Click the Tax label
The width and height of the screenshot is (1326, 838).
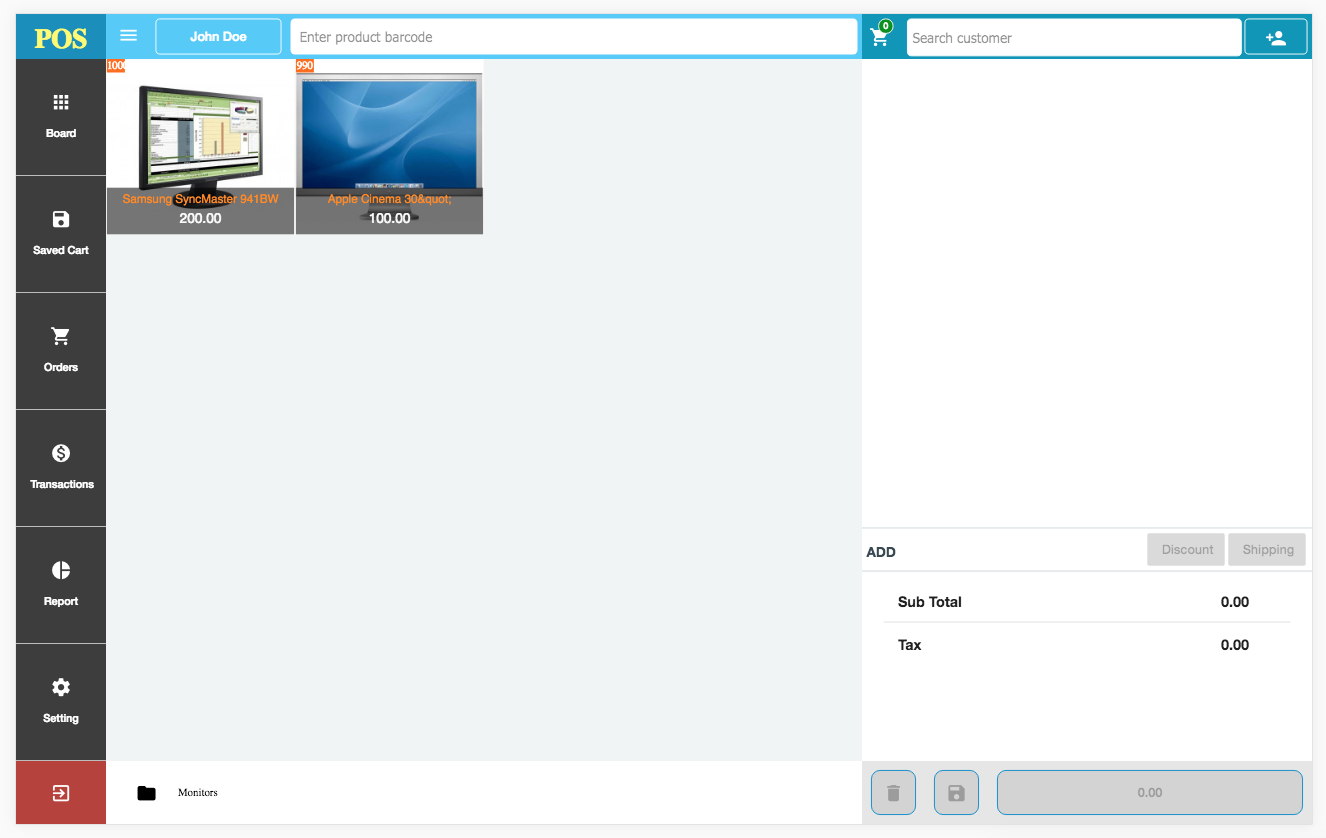point(910,645)
